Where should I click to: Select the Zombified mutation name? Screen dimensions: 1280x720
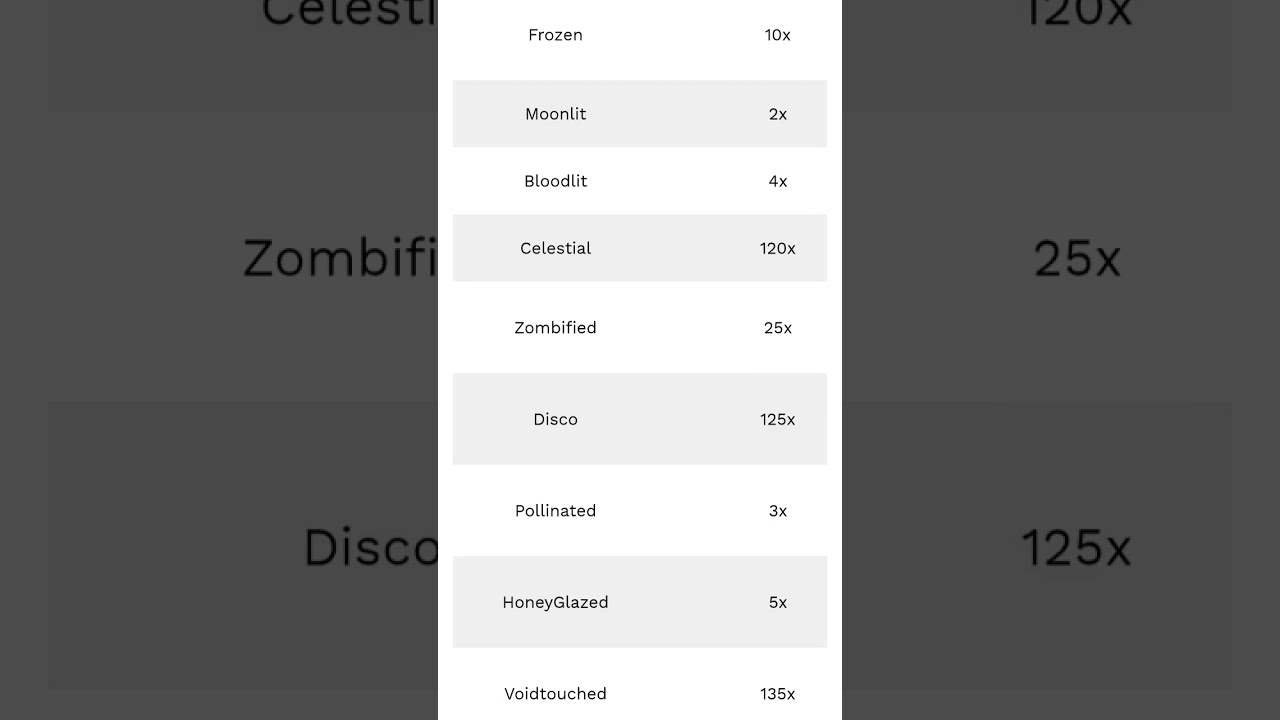pos(555,328)
